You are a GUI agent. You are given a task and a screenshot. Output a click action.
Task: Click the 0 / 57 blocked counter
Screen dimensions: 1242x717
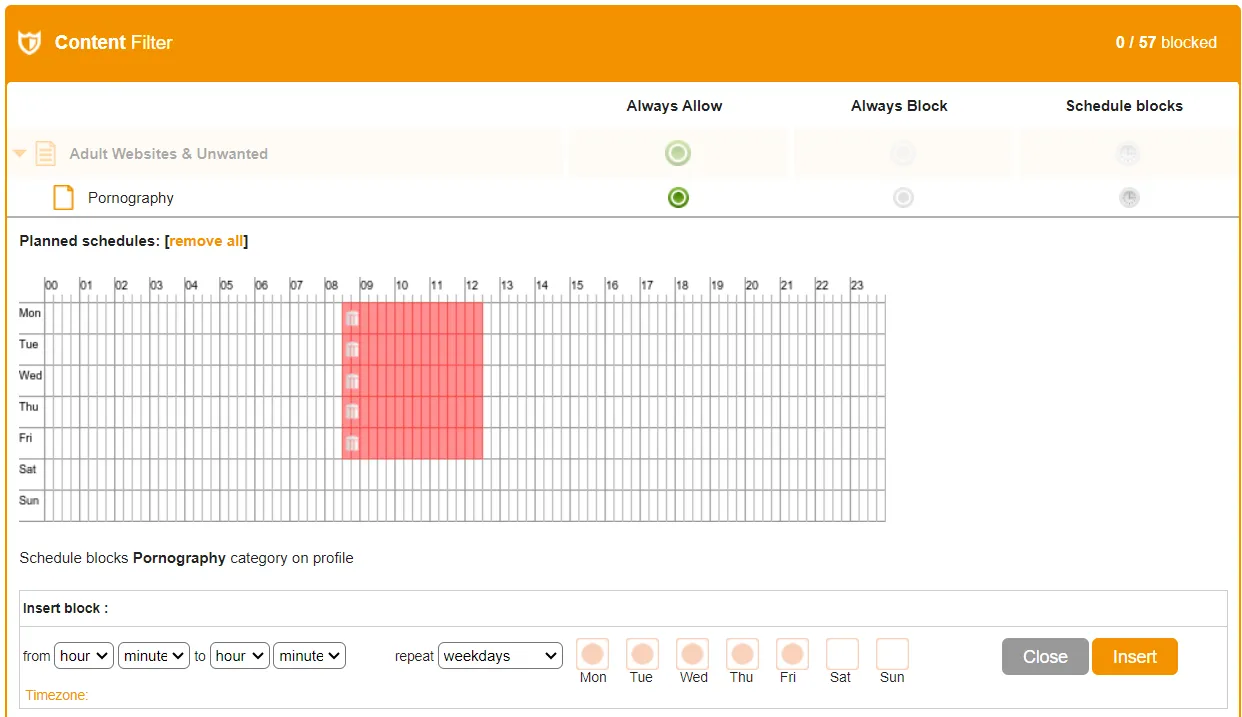(x=1166, y=42)
